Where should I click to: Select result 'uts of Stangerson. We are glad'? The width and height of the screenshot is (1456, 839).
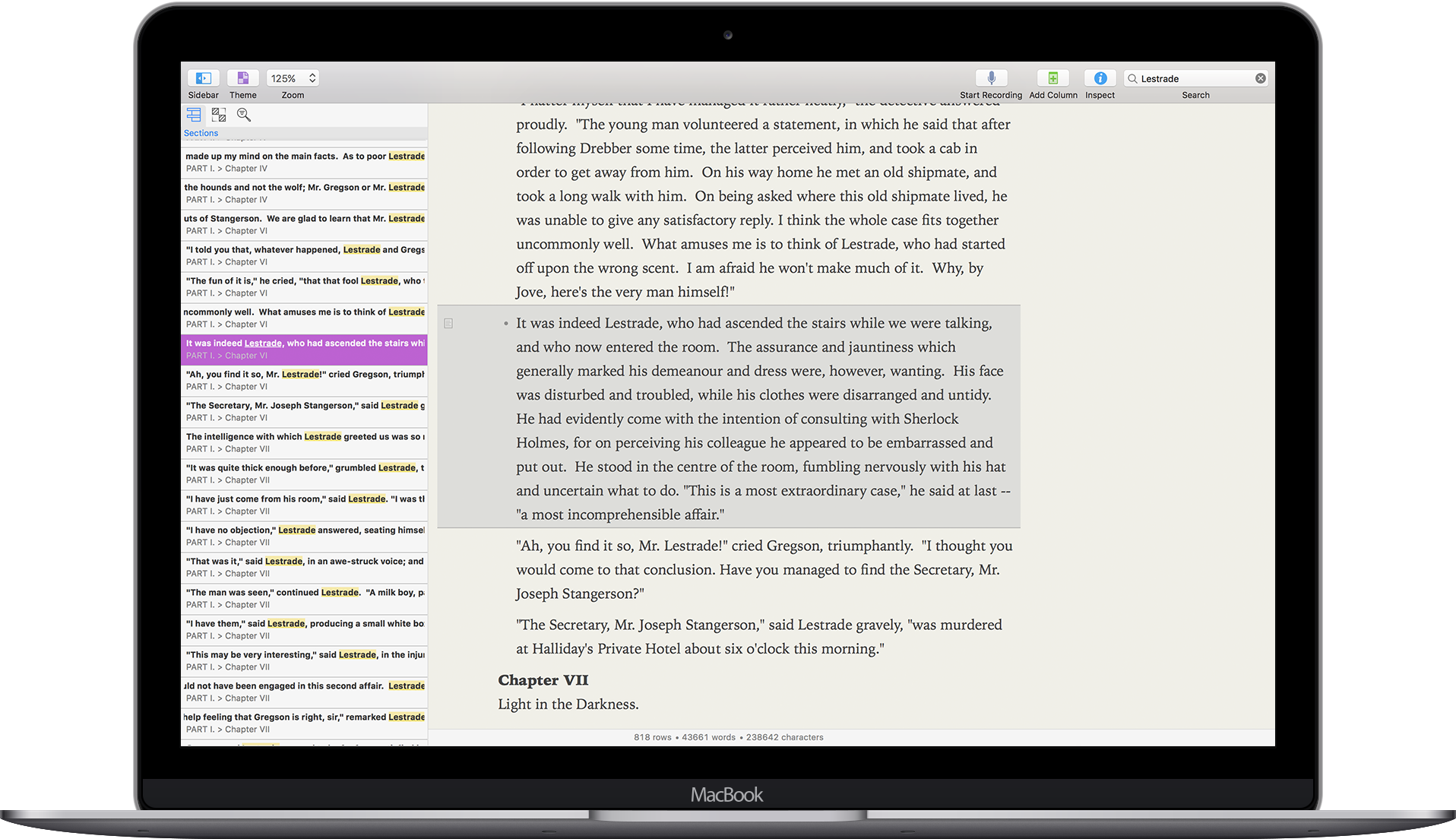point(304,225)
